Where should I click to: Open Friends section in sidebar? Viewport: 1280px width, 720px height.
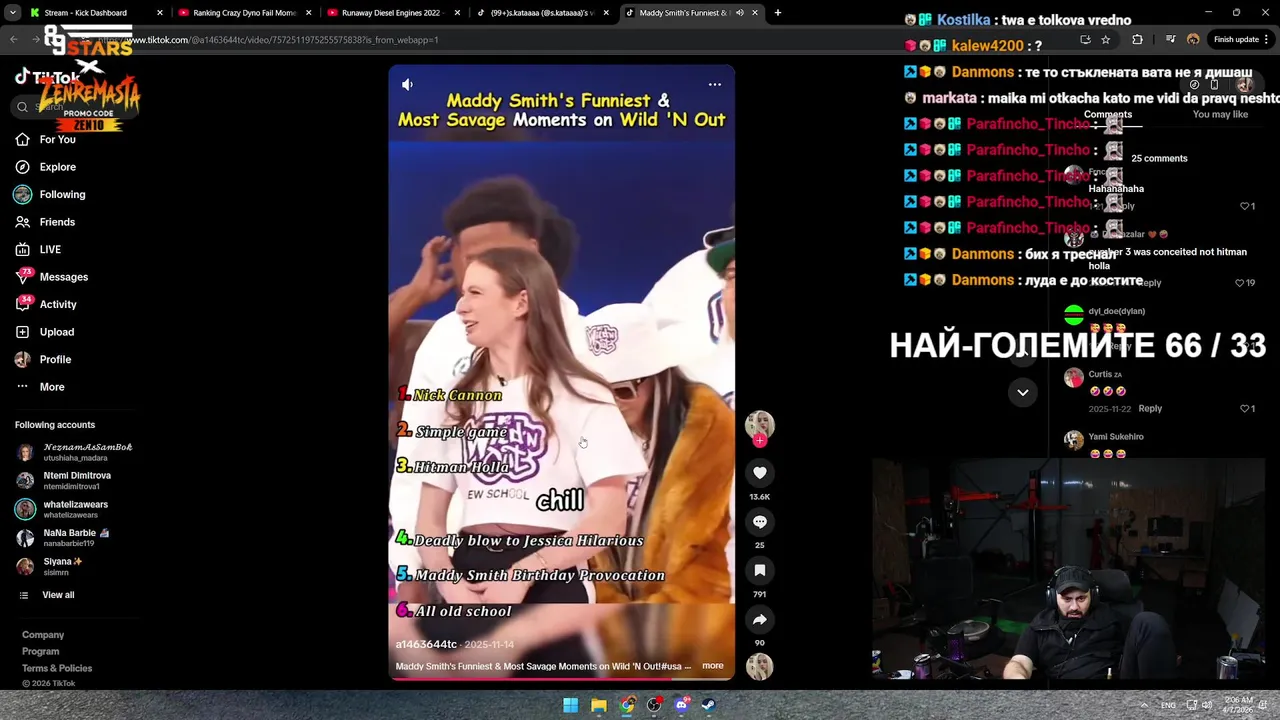(x=46, y=222)
